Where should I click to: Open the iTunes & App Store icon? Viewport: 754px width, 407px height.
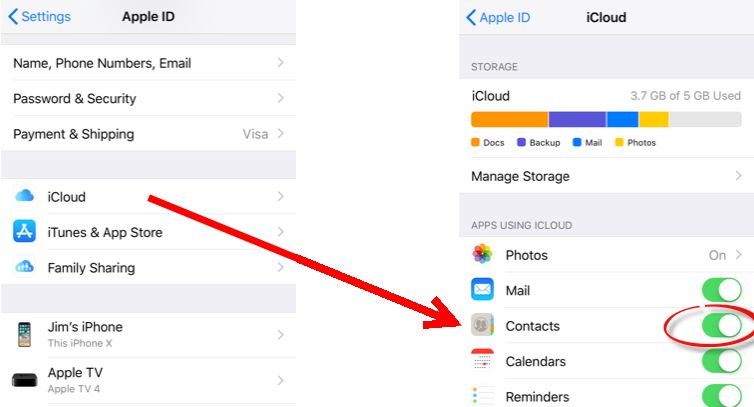[24, 232]
